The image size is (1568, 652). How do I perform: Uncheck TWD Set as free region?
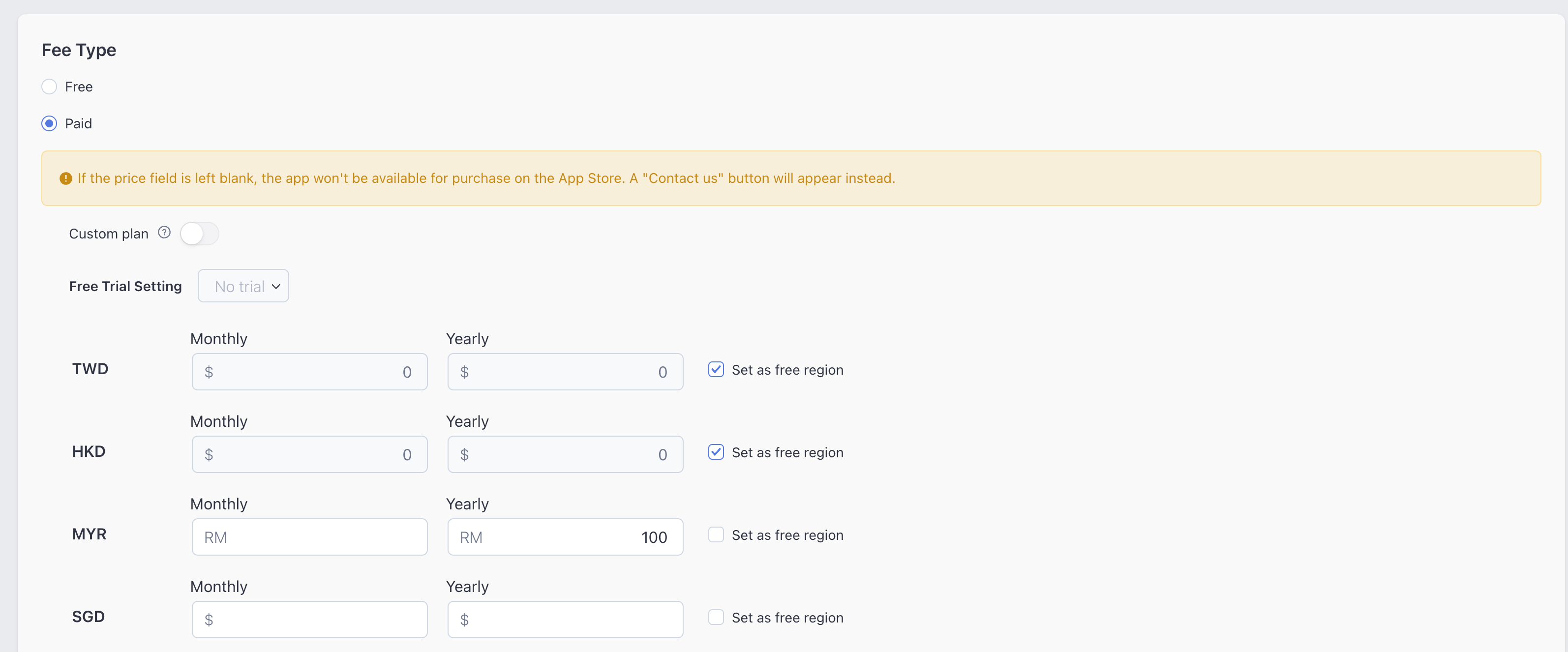point(716,370)
